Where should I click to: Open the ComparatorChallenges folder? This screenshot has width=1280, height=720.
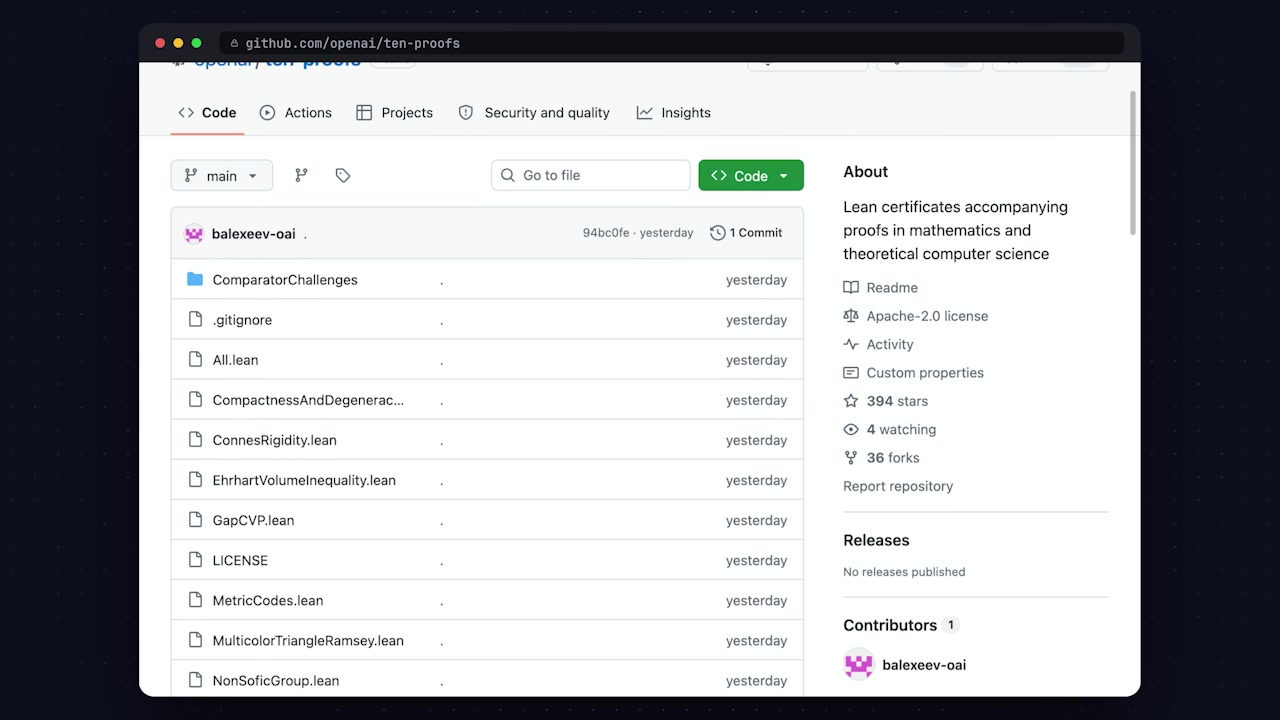[285, 280]
